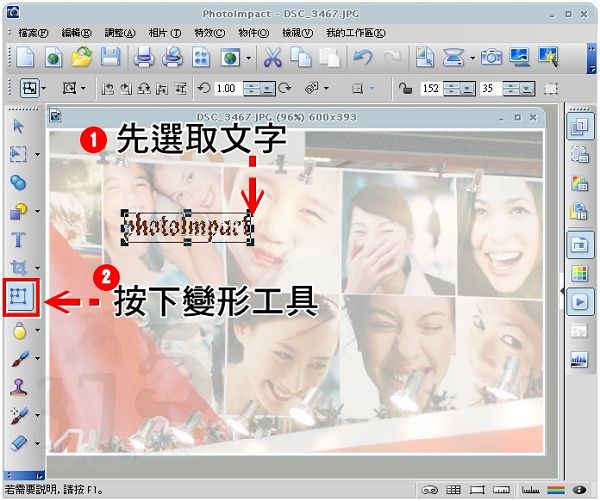Click the Print icon

click(x=144, y=57)
